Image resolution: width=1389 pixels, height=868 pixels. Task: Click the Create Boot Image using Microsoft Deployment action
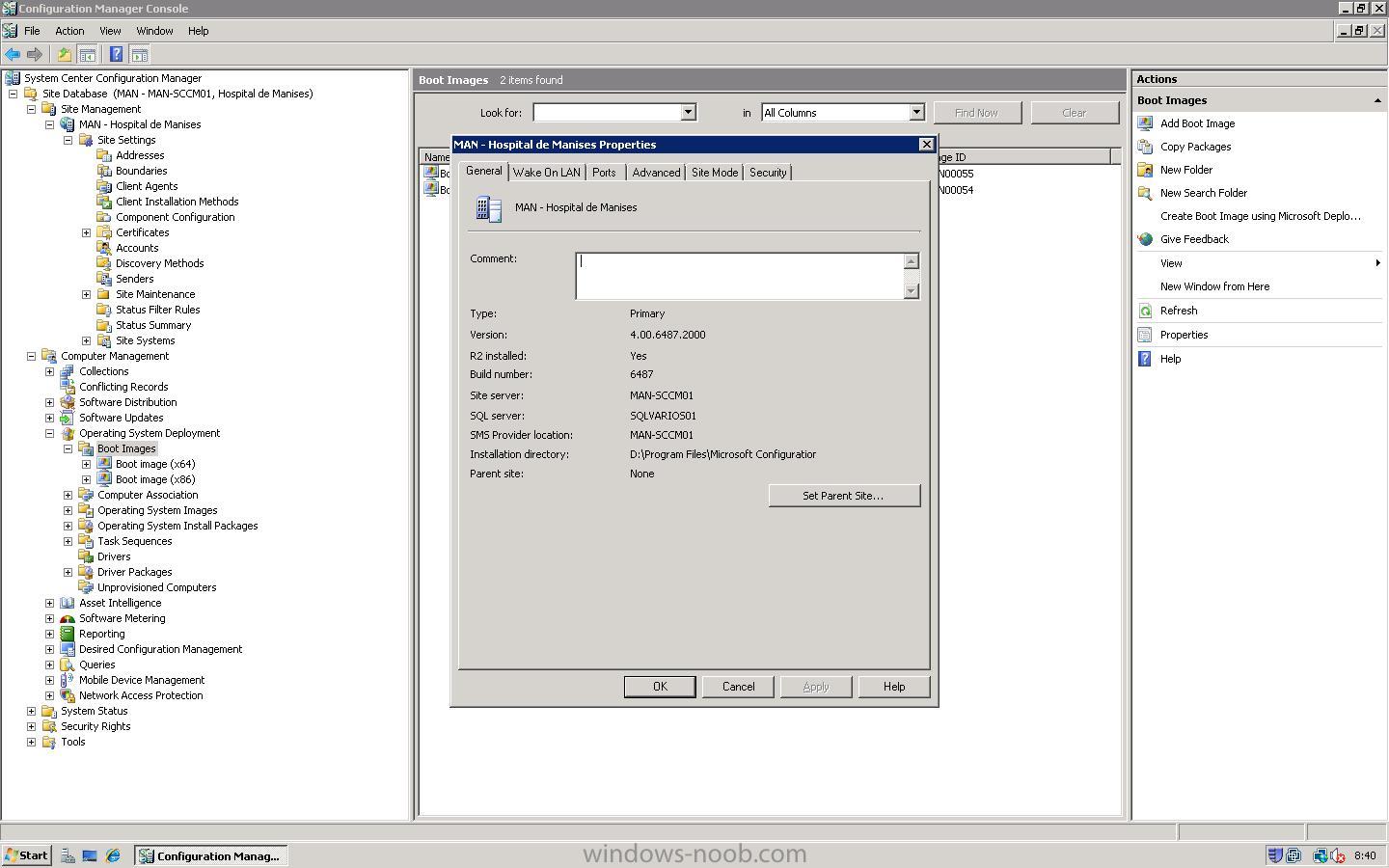[x=1260, y=216]
